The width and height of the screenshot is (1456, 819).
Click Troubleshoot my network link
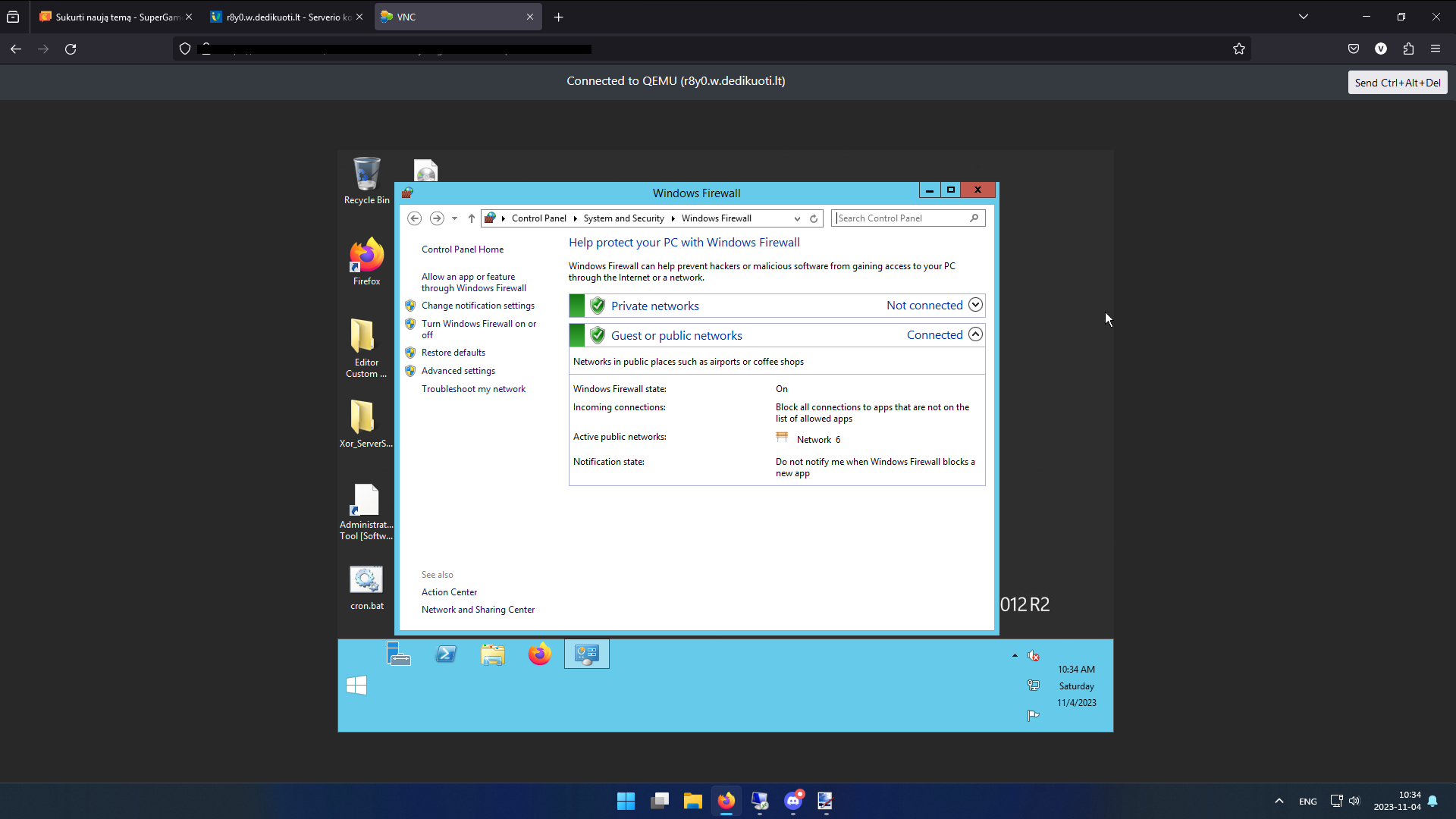[473, 389]
